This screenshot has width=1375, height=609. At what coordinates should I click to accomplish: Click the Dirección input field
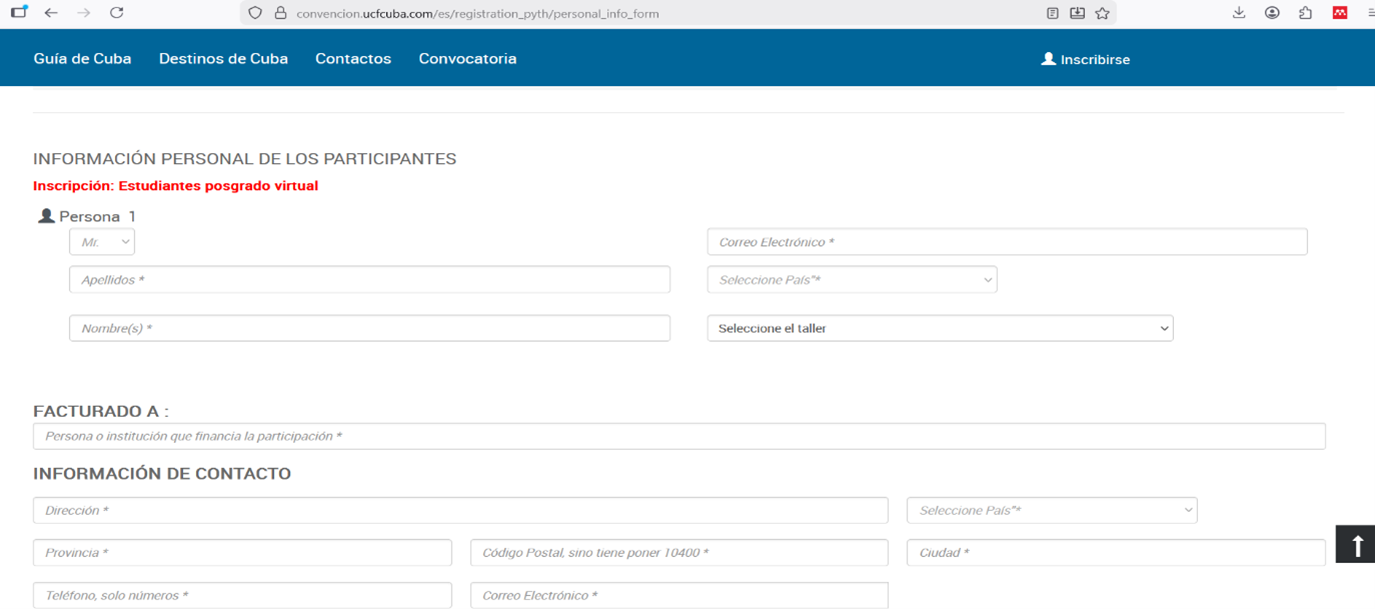click(x=461, y=510)
